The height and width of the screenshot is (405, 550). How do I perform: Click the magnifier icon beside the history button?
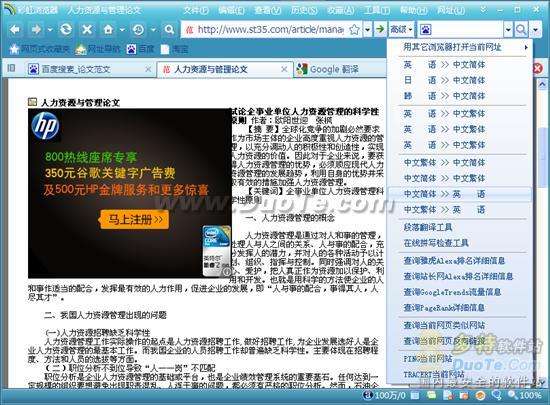tap(169, 30)
